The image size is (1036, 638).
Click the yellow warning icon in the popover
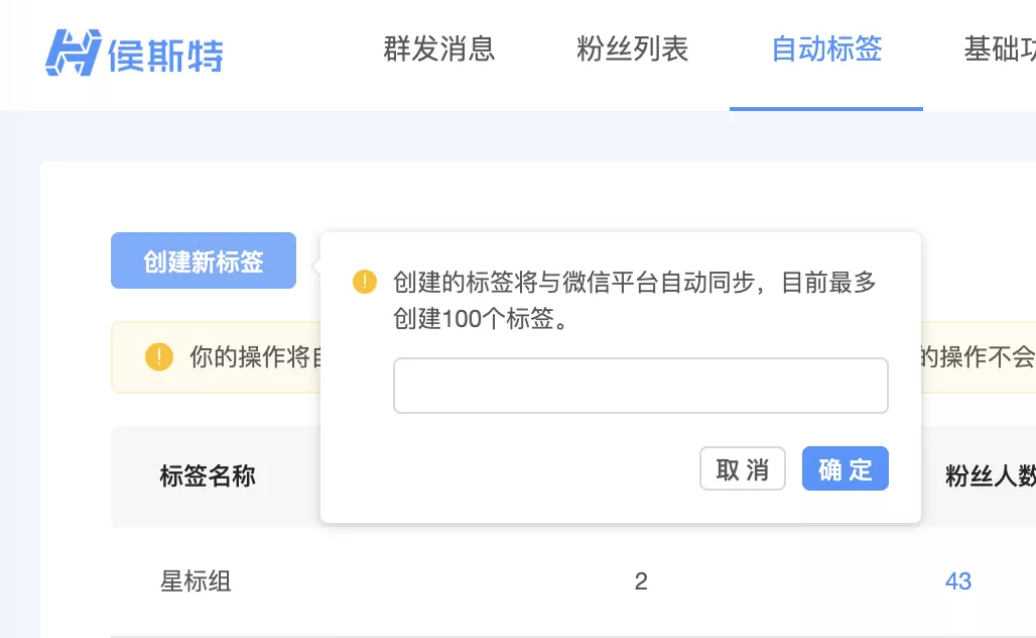tap(364, 283)
